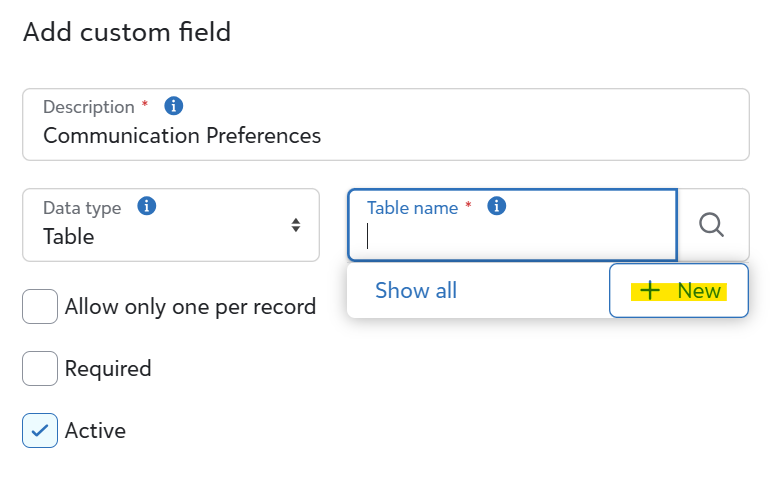
Task: Click the Data type field label
Action: (82, 208)
